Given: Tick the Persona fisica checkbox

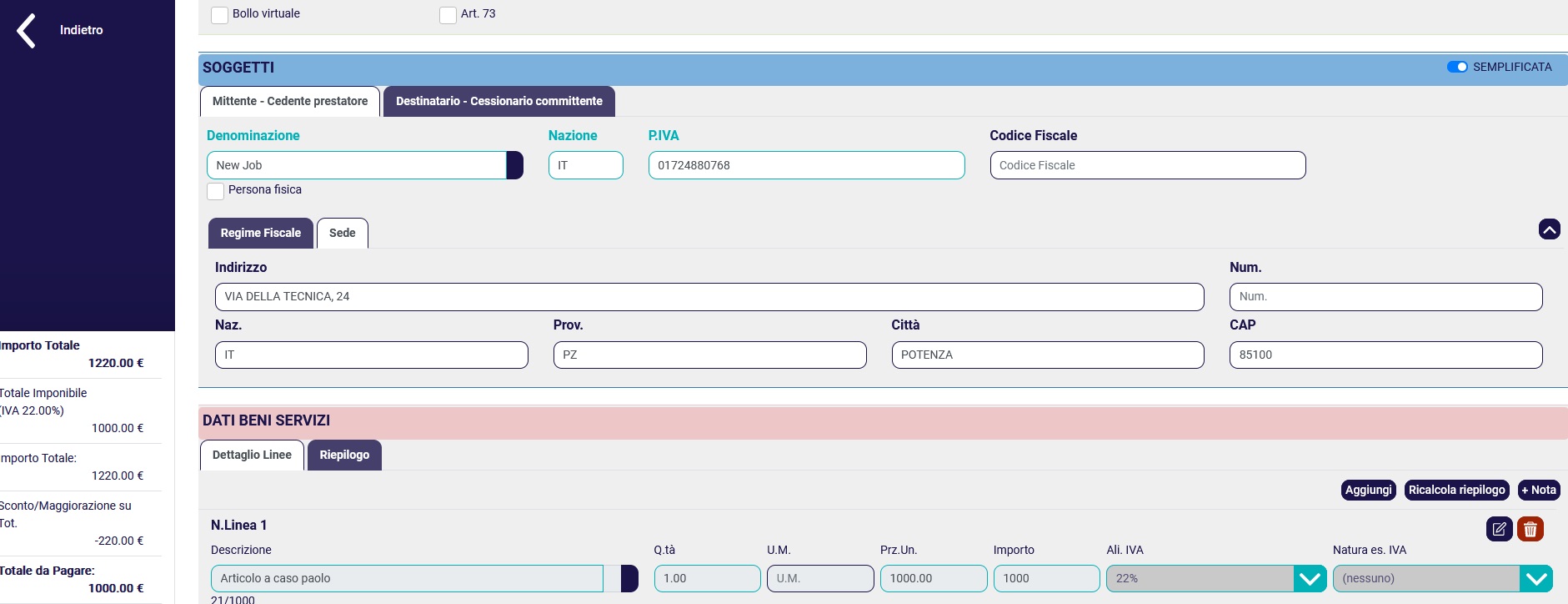Looking at the screenshot, I should 216,191.
